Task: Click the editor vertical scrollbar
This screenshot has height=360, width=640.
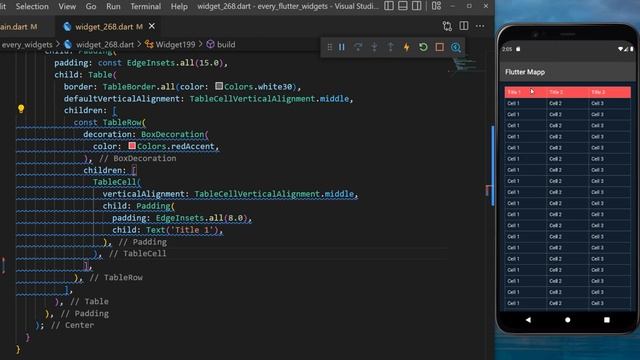Action: coord(493,165)
